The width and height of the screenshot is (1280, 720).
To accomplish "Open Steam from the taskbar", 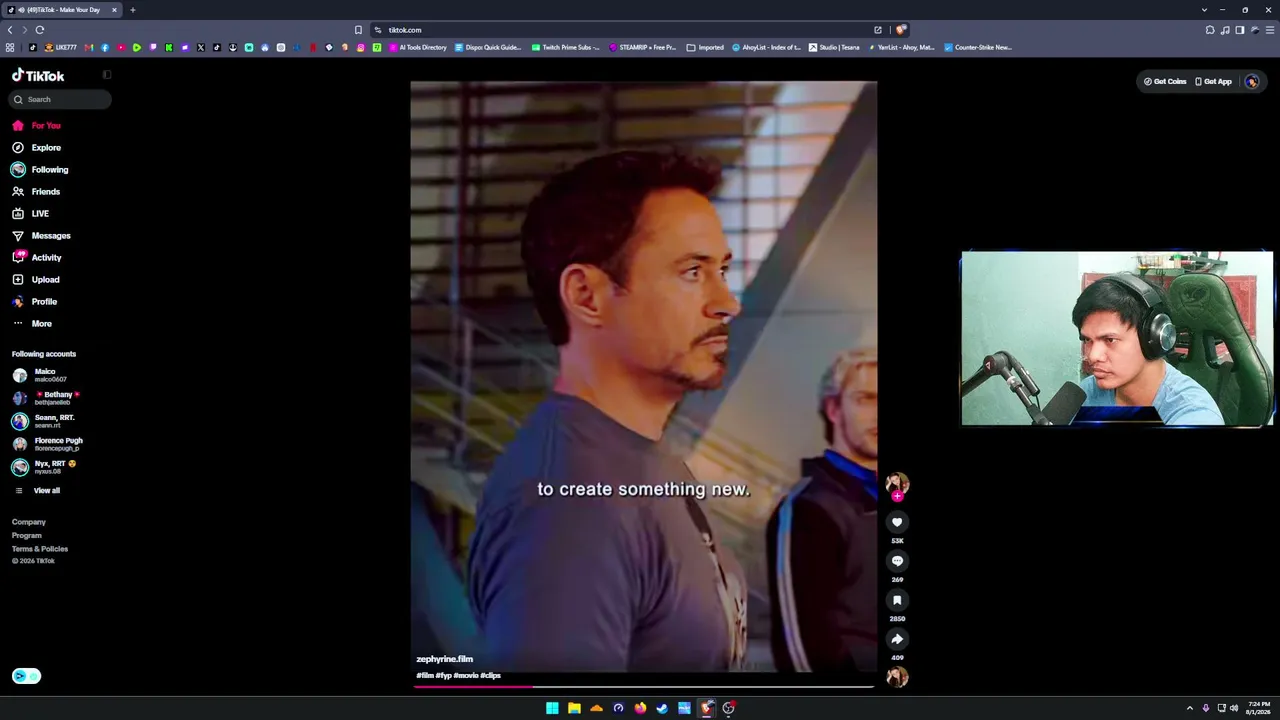I will [662, 708].
